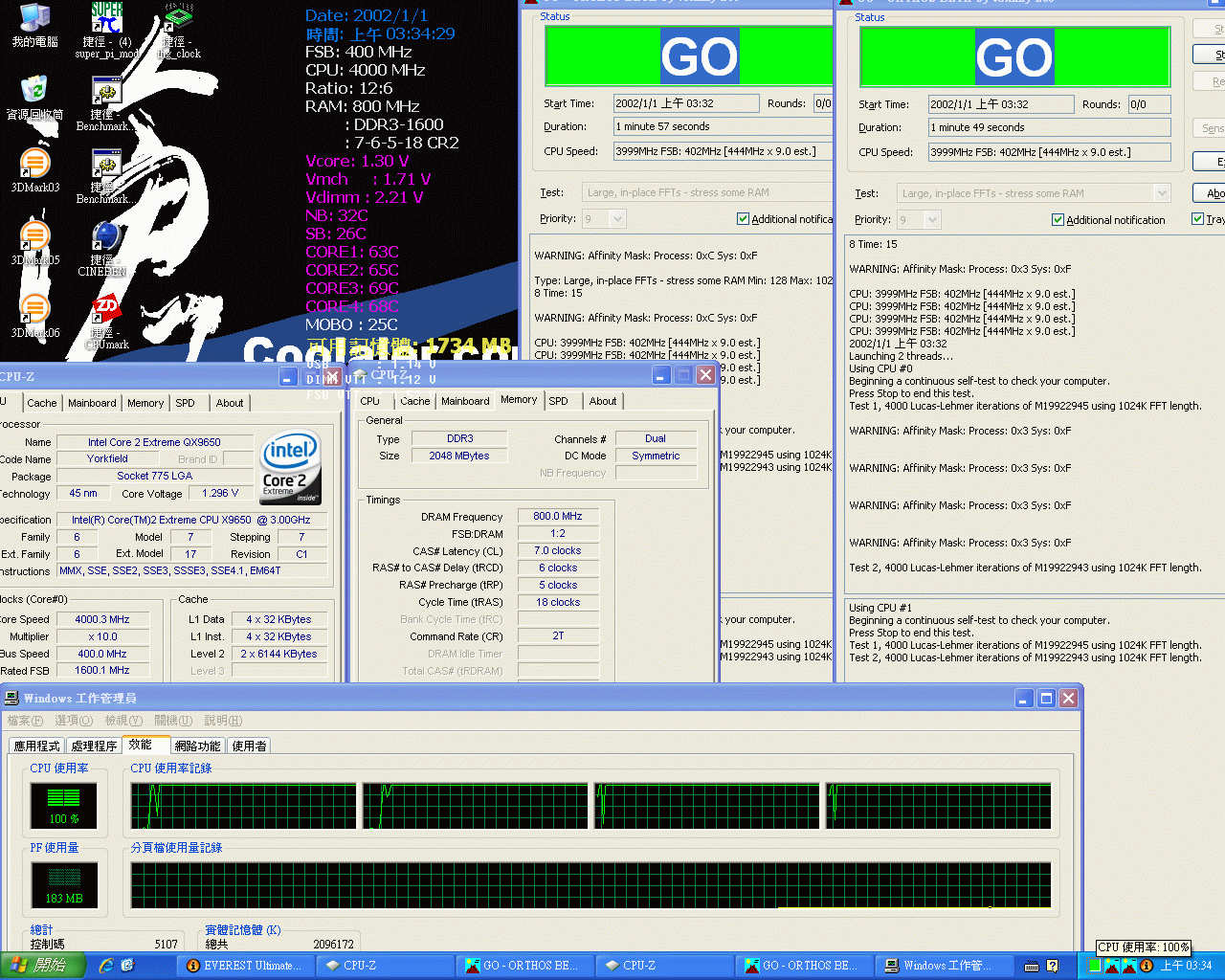Click the Channels # value Dual in CPU-Z
Screen dimensions: 1225x980
point(656,439)
